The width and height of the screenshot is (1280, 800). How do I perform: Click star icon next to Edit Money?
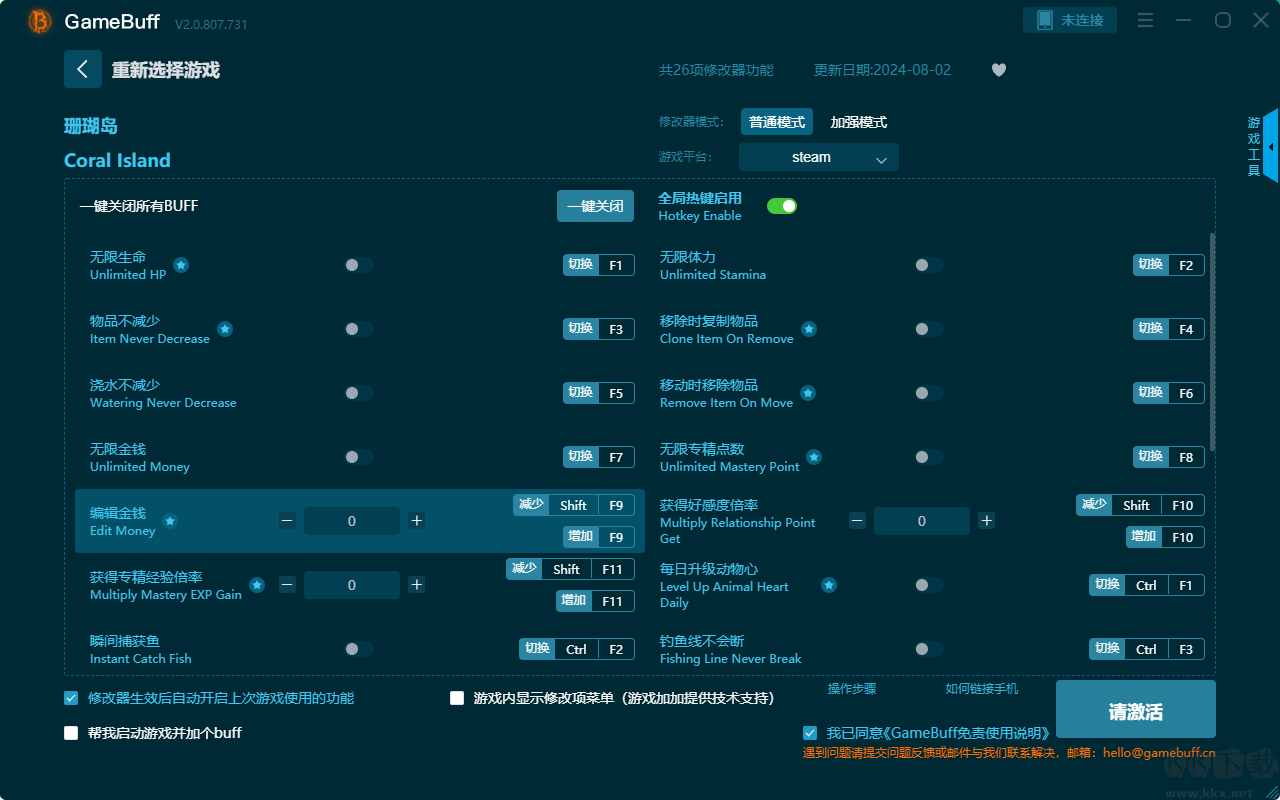point(170,521)
